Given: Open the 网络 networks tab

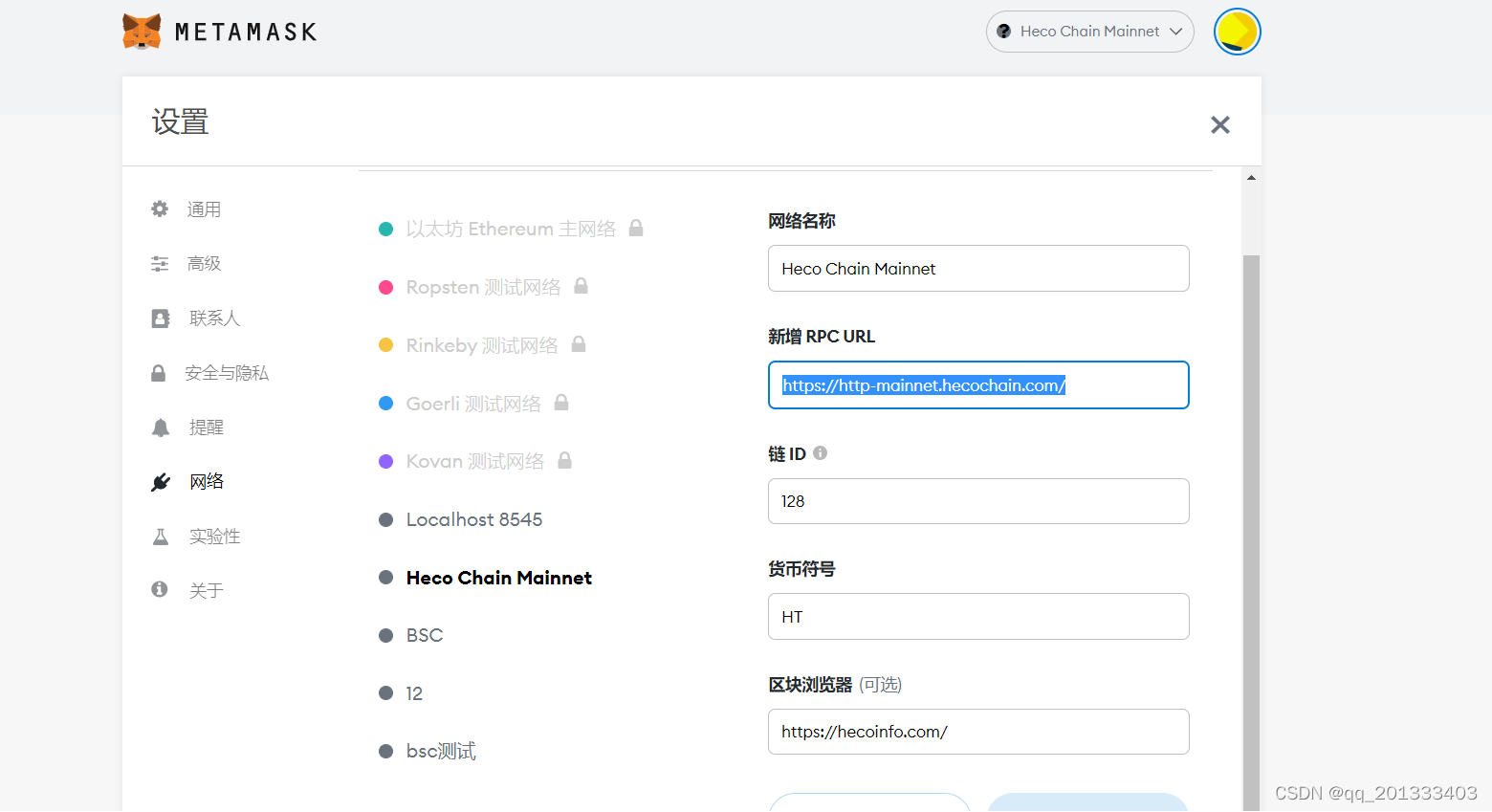Looking at the screenshot, I should click(206, 482).
